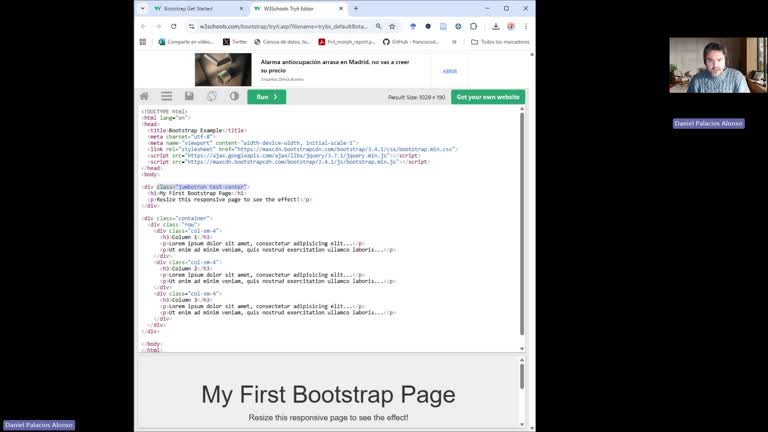This screenshot has height=432, width=768.
Task: Maximize the Chrome browser window
Action: click(506, 9)
